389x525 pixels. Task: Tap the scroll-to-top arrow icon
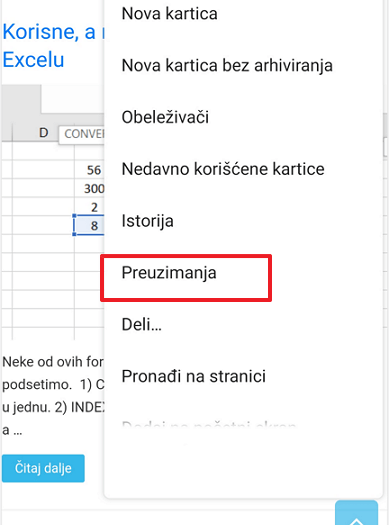coord(357,513)
